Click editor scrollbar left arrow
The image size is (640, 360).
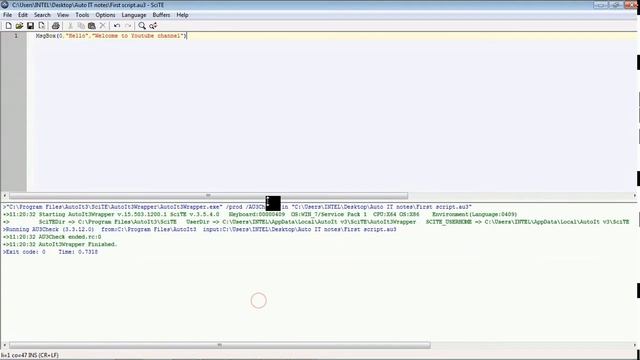pyautogui.click(x=4, y=196)
